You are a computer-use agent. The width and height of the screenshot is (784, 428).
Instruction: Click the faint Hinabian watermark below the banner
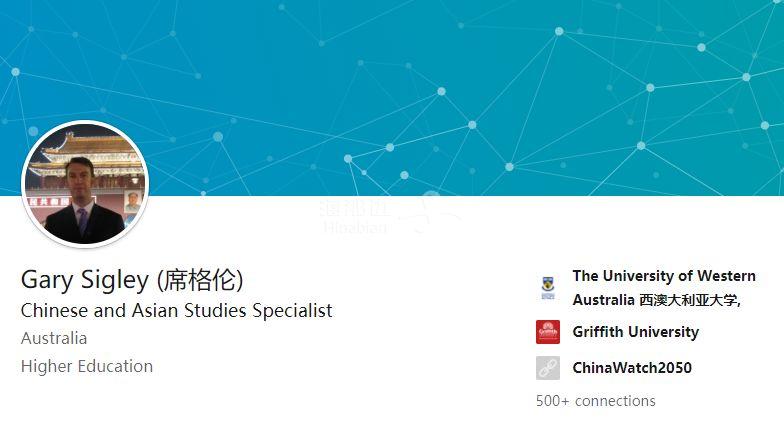coord(356,218)
